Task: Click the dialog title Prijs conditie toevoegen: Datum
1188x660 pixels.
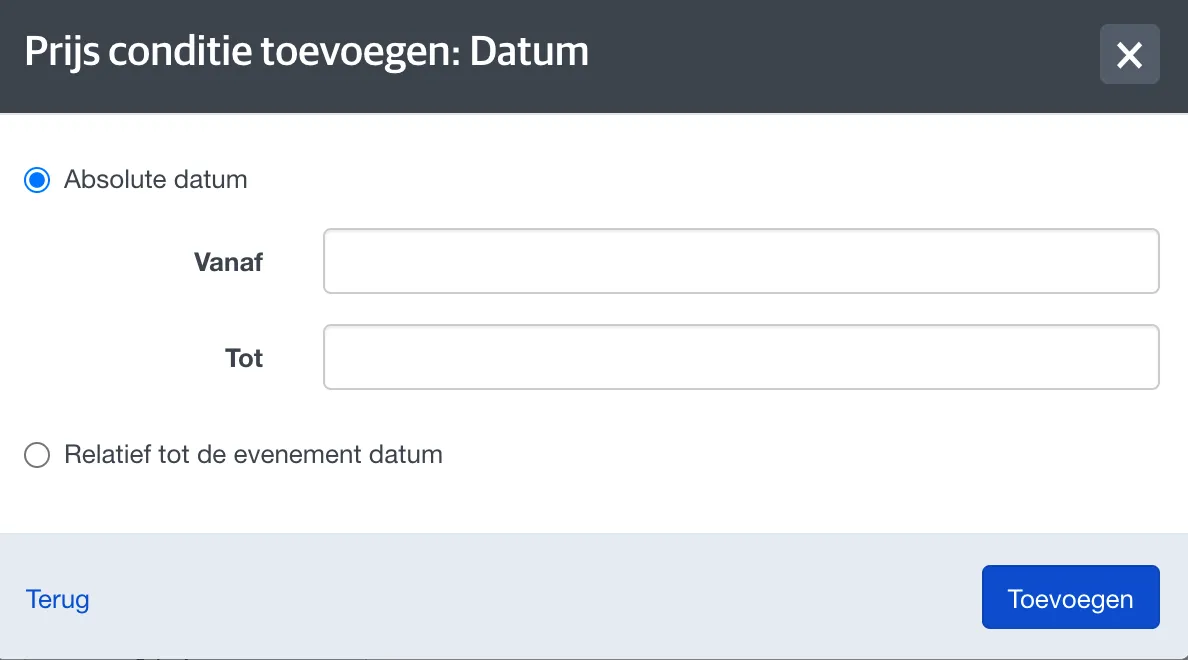Action: [306, 52]
